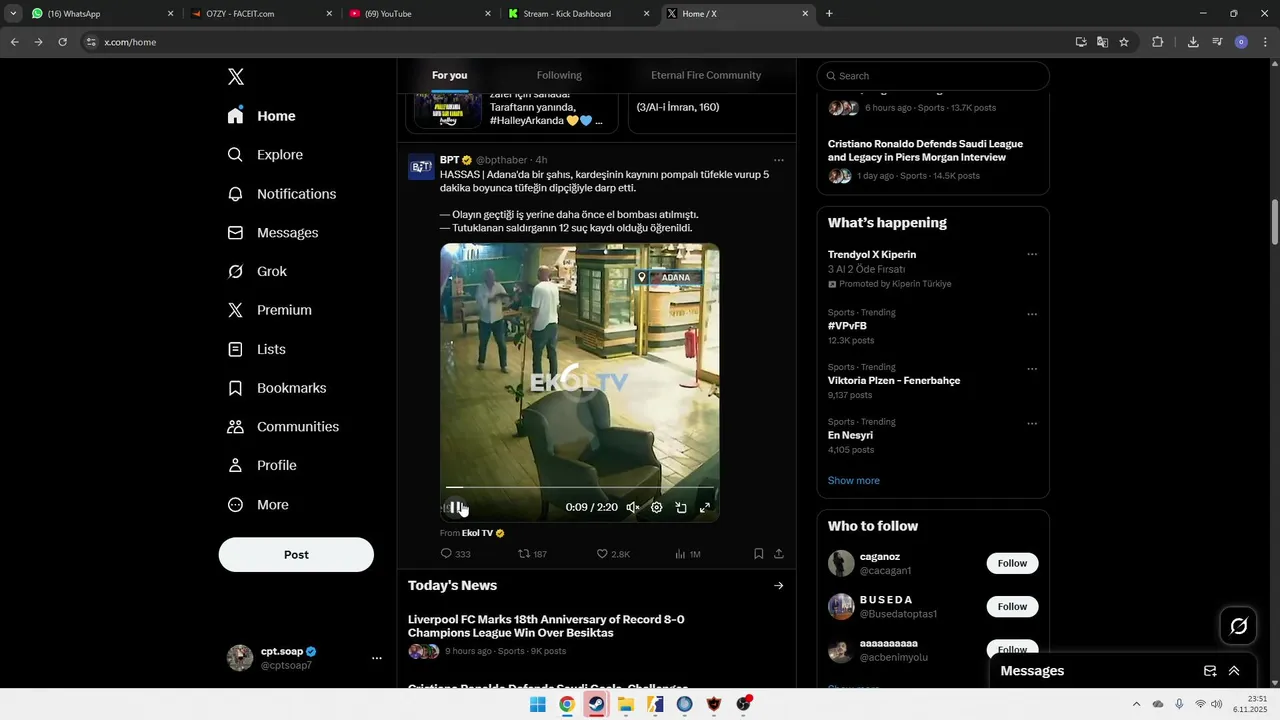Follow caganoz
Screen dimensions: 1280x720
[1012, 564]
